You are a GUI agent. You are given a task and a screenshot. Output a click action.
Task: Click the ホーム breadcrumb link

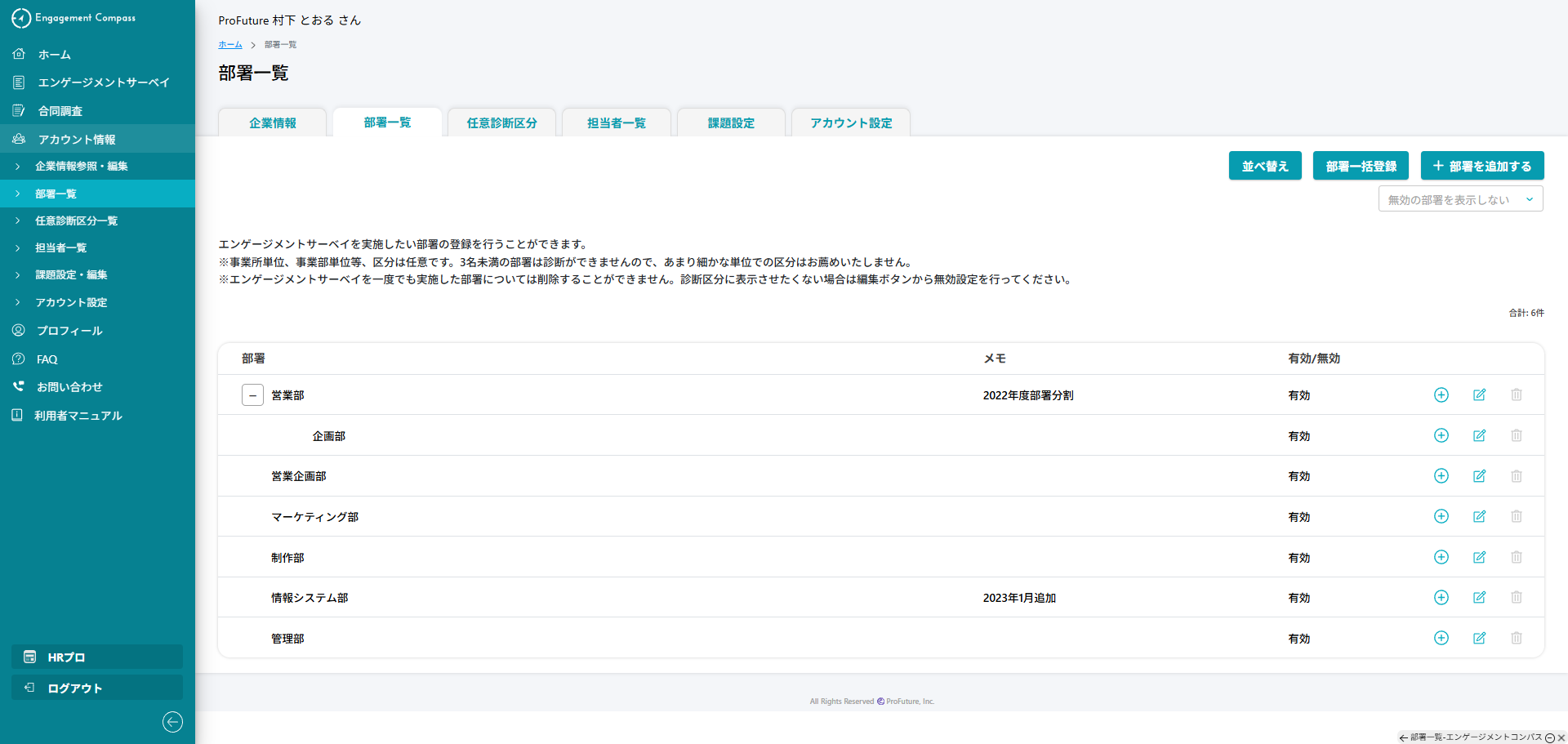pos(230,45)
